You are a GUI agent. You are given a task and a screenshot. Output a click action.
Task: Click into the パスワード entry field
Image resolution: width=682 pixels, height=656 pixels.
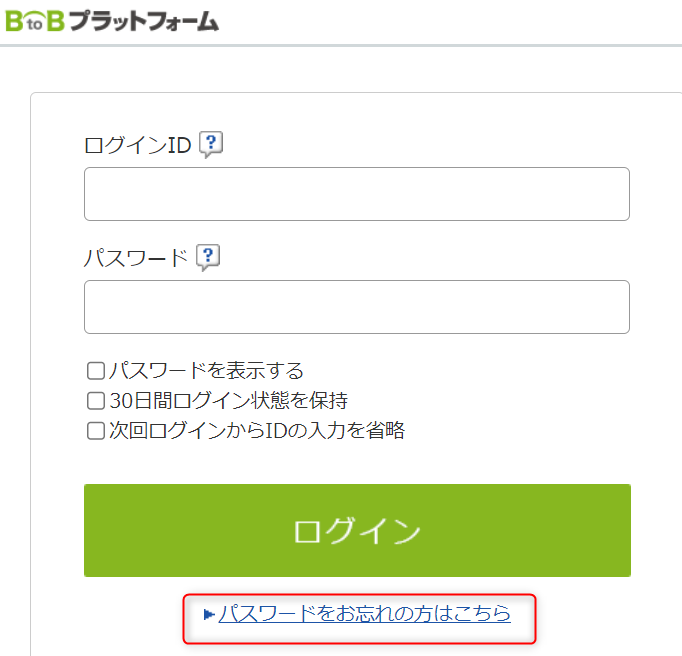point(356,307)
